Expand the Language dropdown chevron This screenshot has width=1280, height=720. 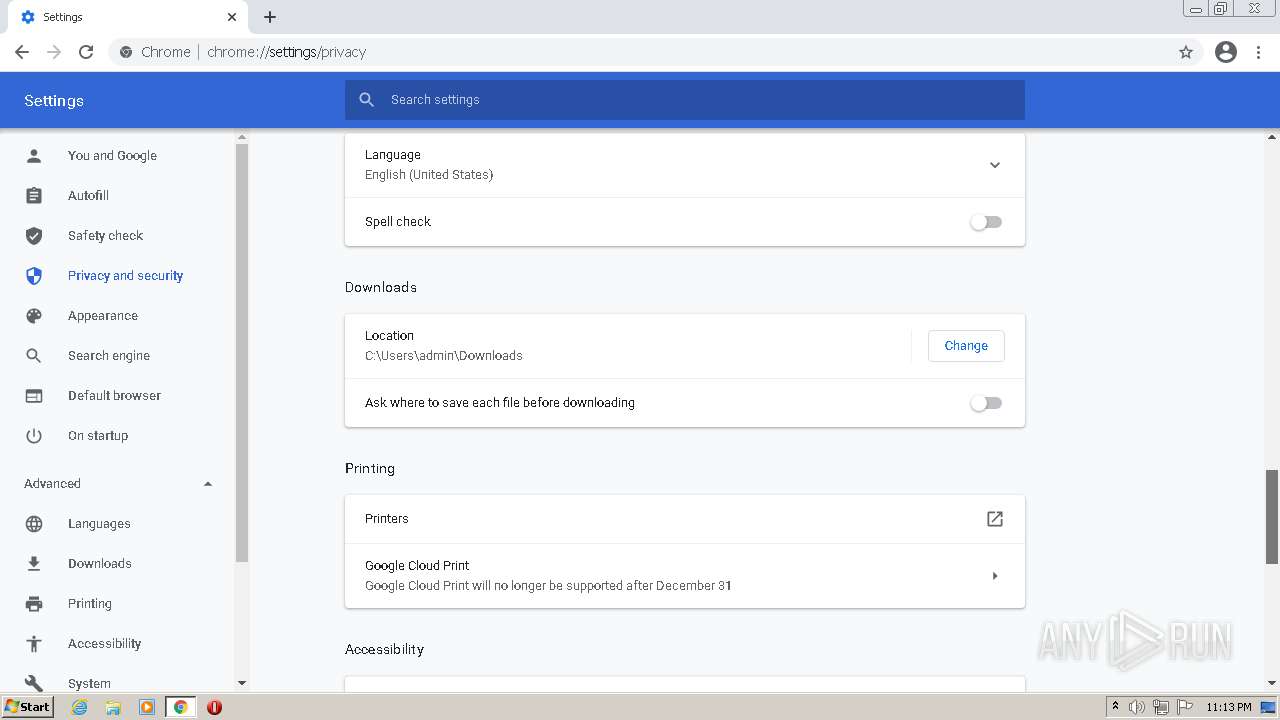994,165
